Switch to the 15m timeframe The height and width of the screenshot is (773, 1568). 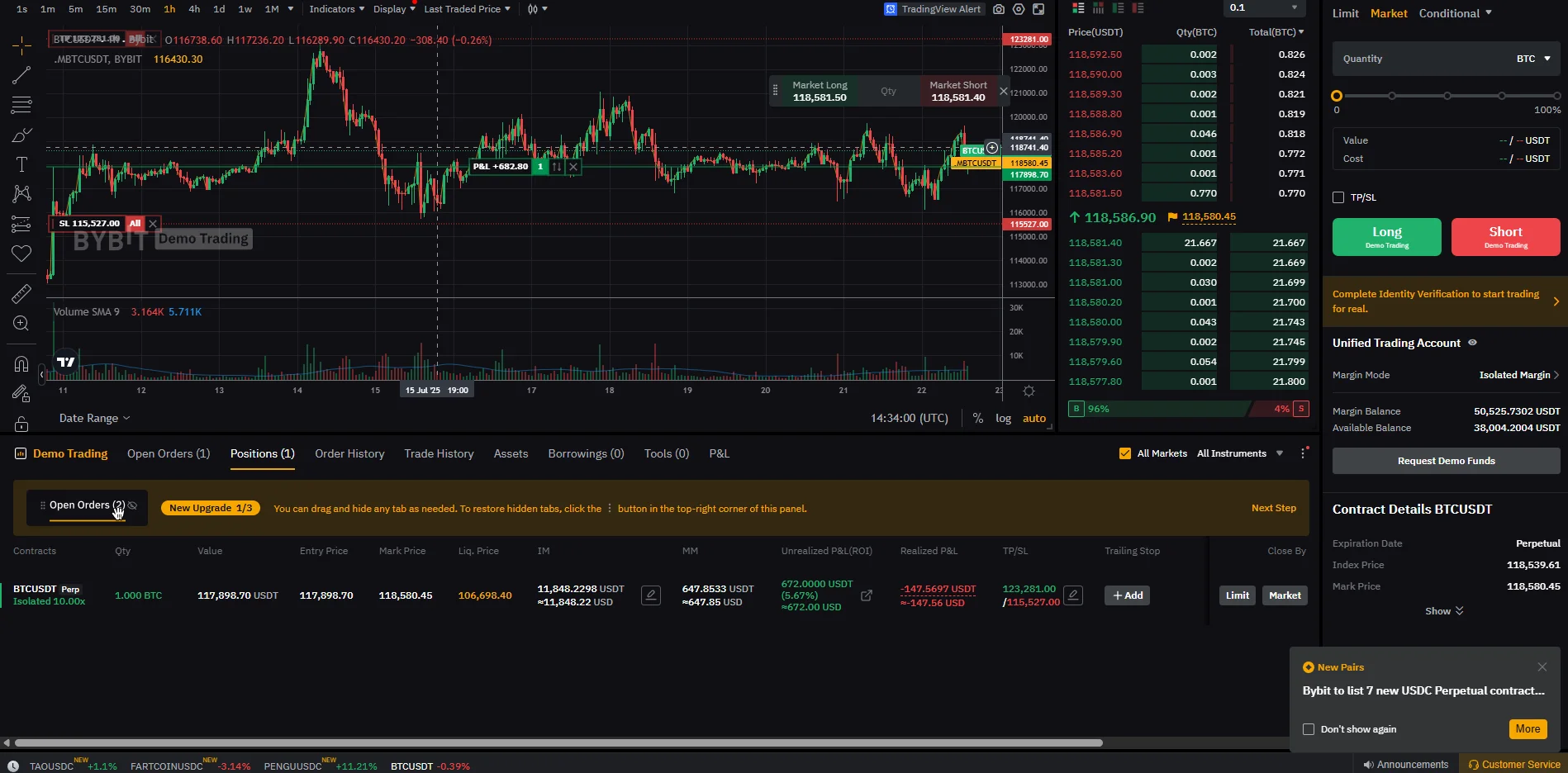(106, 9)
